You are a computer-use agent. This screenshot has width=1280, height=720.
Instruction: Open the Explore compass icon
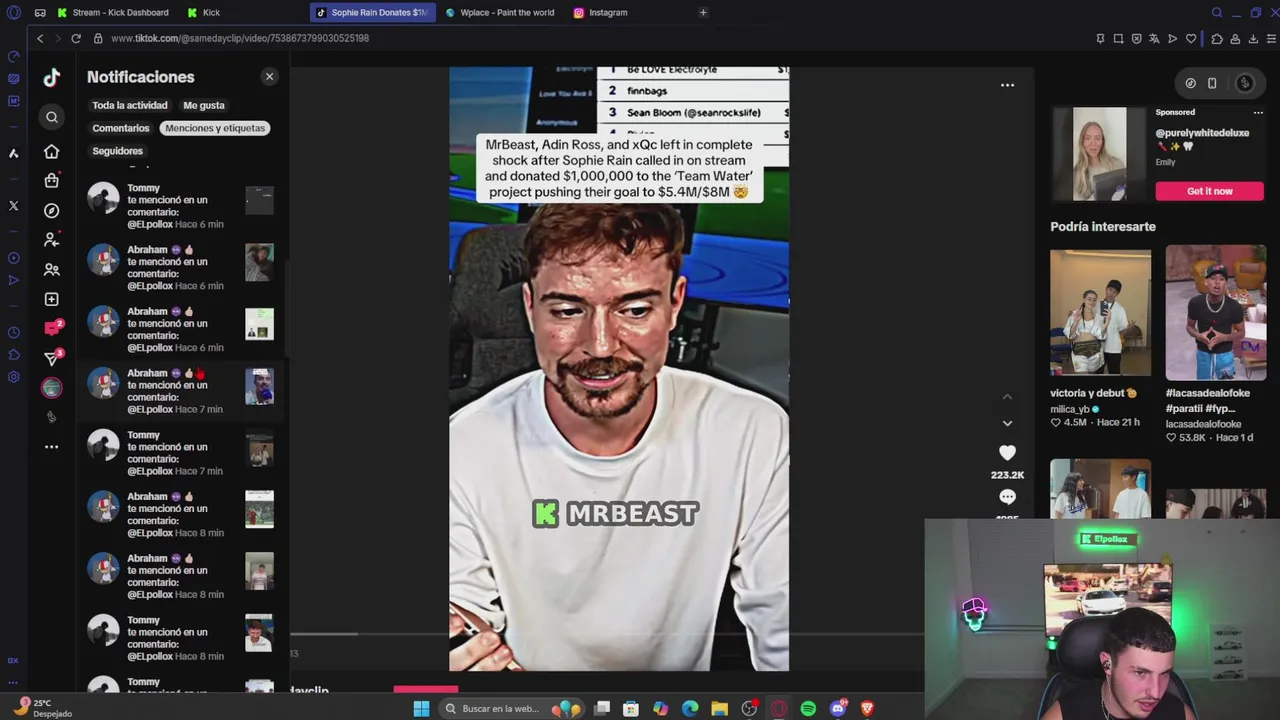click(x=52, y=211)
